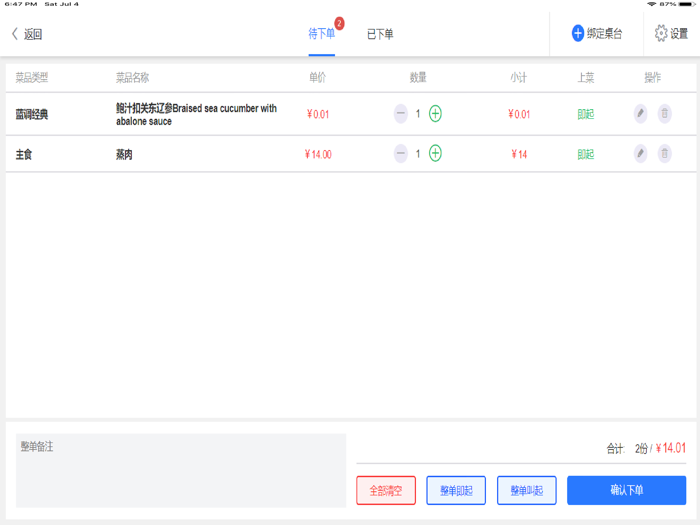Image resolution: width=700 pixels, height=525 pixels.
Task: Decrease quantity of Braised sea cucumber dish
Action: click(400, 113)
